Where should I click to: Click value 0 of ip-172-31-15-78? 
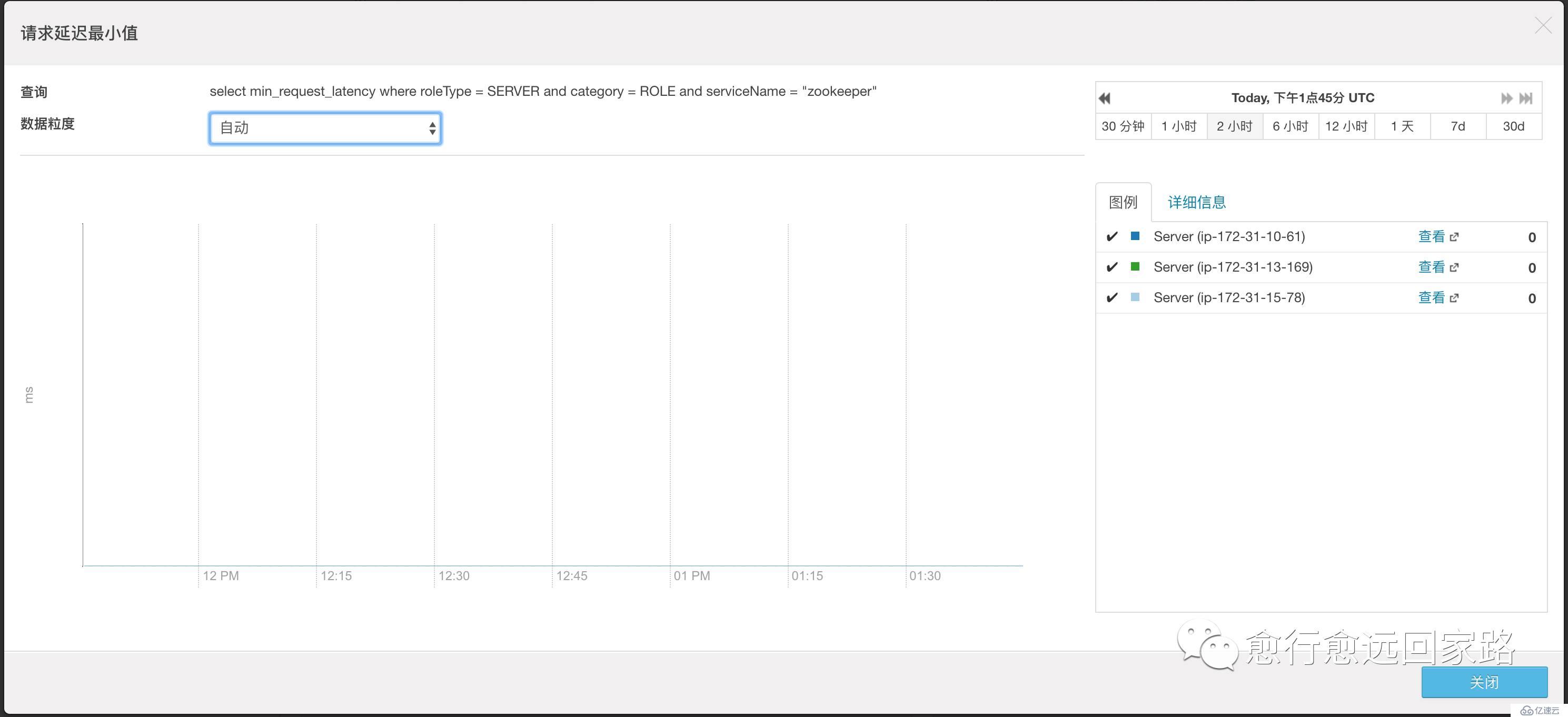1532,298
